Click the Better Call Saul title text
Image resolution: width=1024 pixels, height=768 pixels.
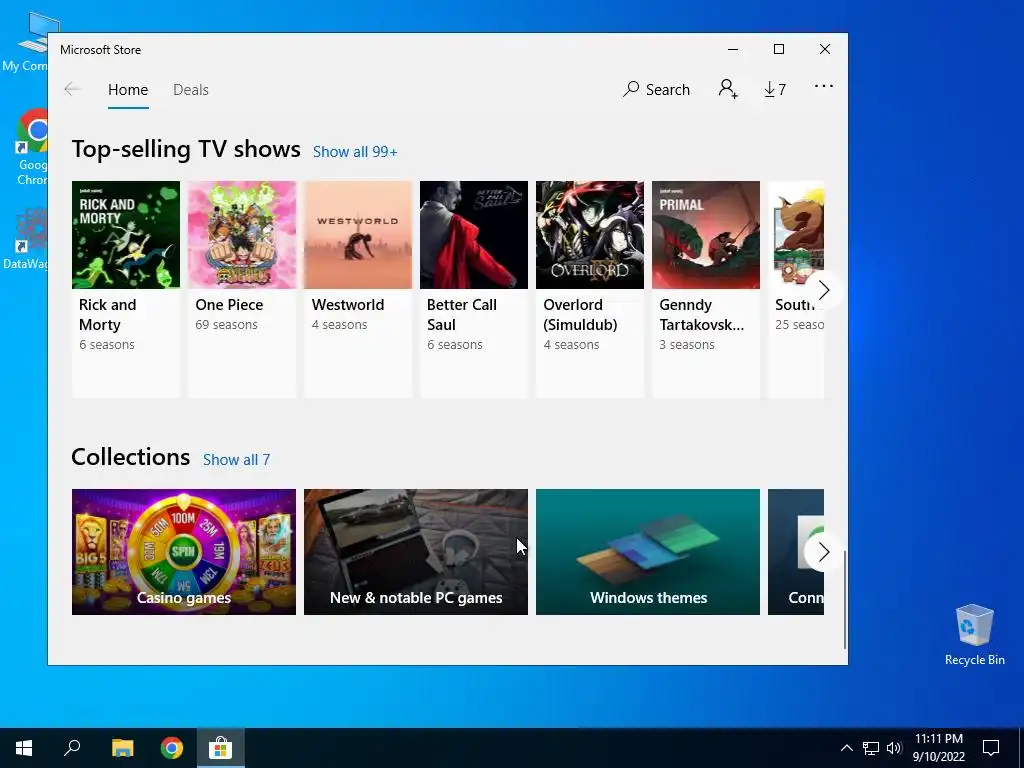coord(462,315)
